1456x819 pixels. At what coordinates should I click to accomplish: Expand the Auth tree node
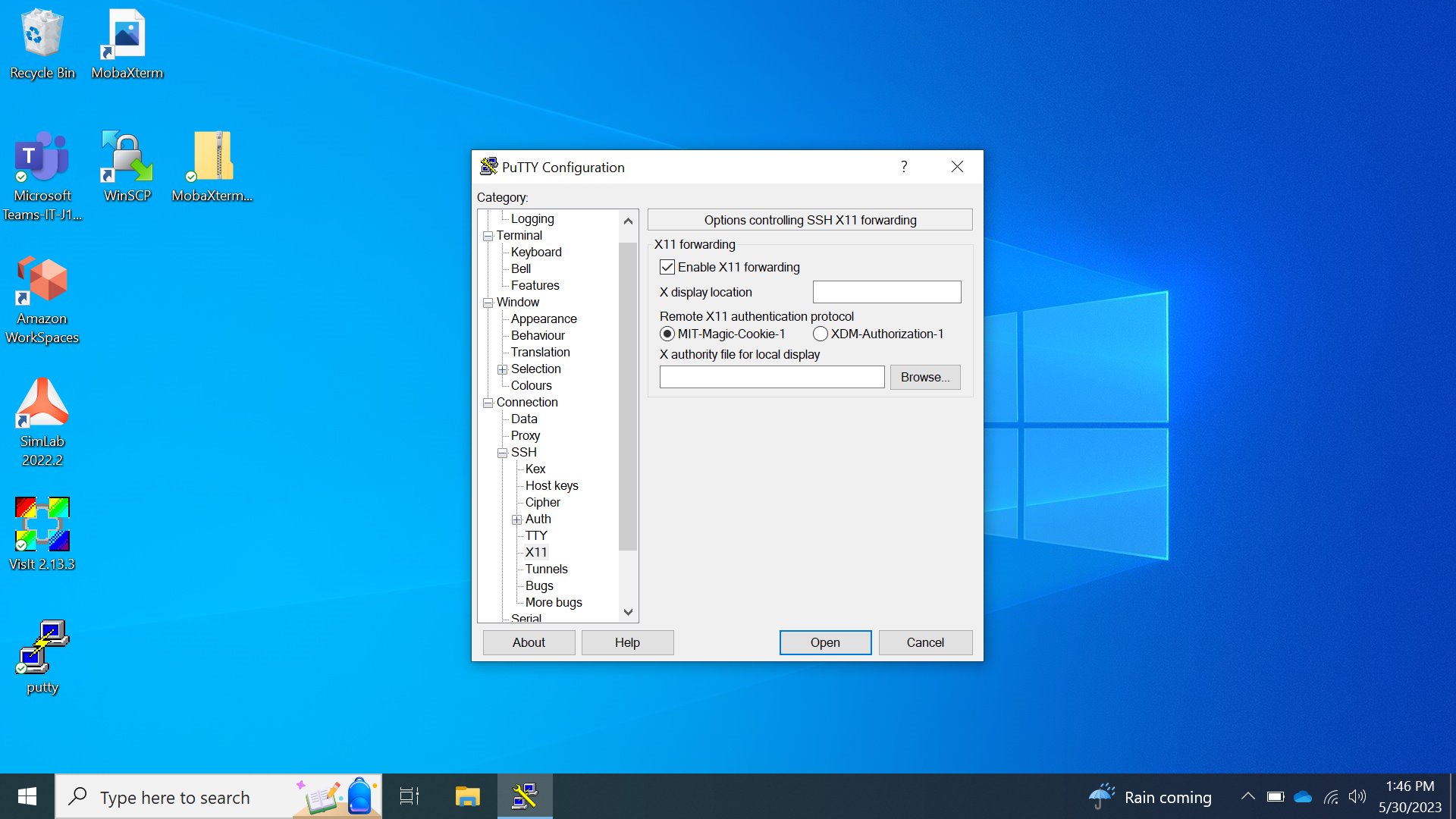tap(516, 519)
